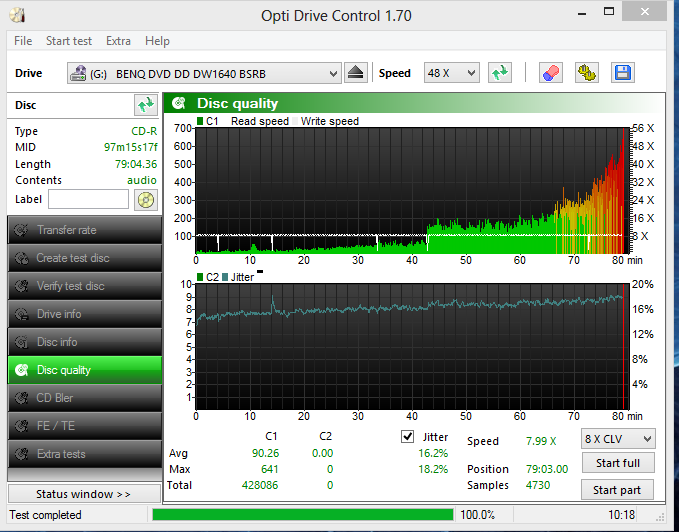Click the C1 max value 641
679x532 pixels.
pyautogui.click(x=270, y=469)
